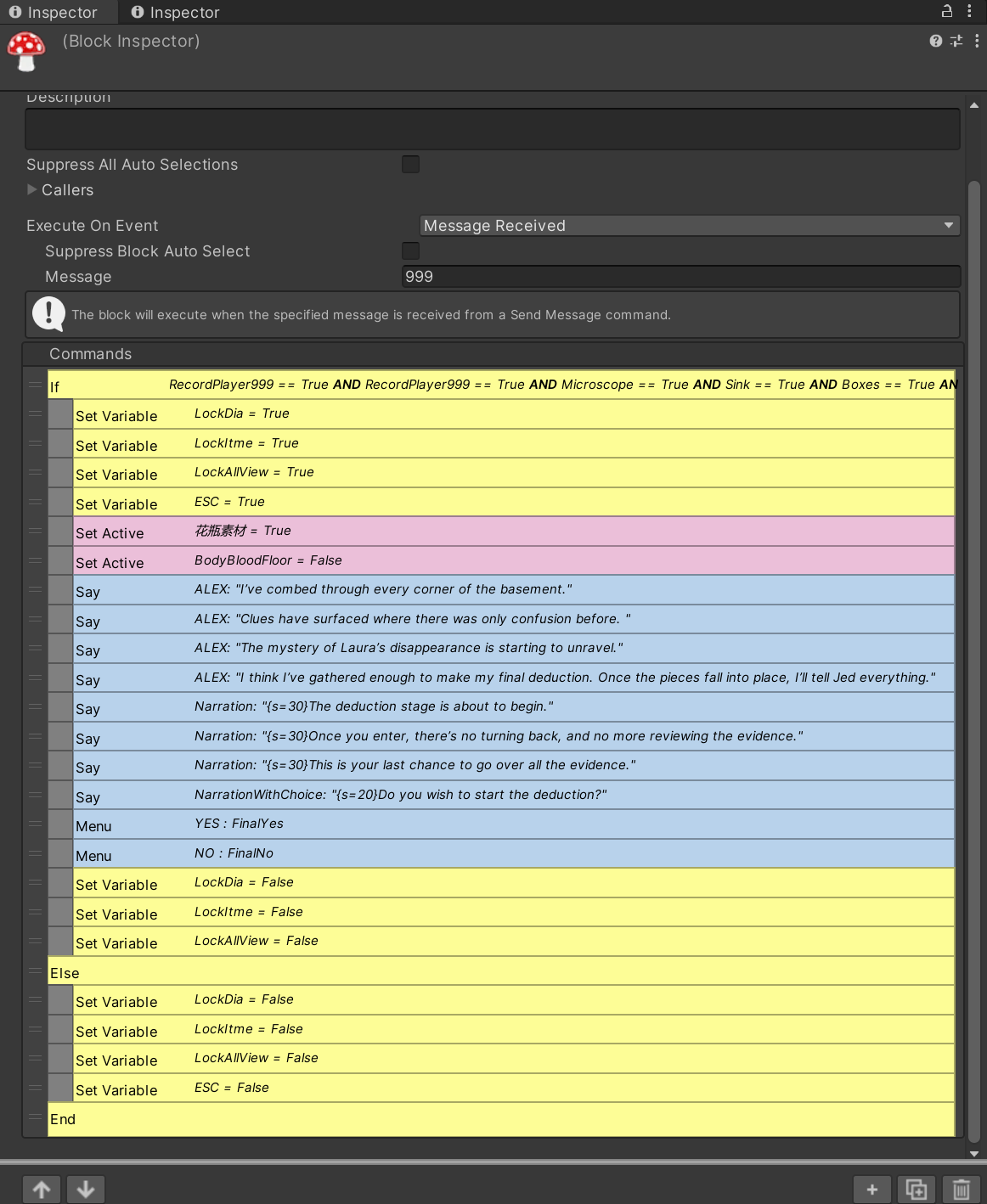Click the grey square beside ESC = True
Image resolution: width=987 pixels, height=1204 pixels.
pyautogui.click(x=60, y=502)
